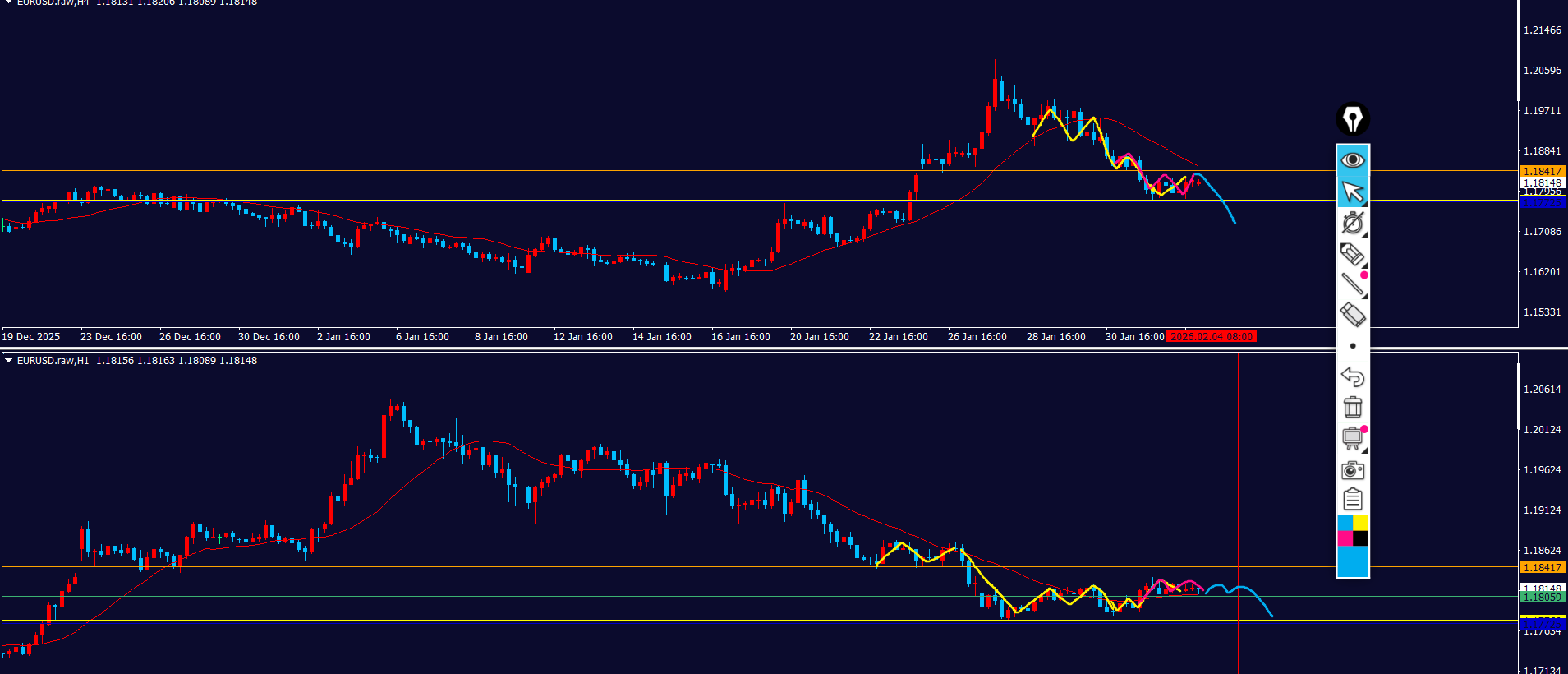Click the small dot brush size indicator
This screenshot has width=1568, height=674.
point(1353,346)
